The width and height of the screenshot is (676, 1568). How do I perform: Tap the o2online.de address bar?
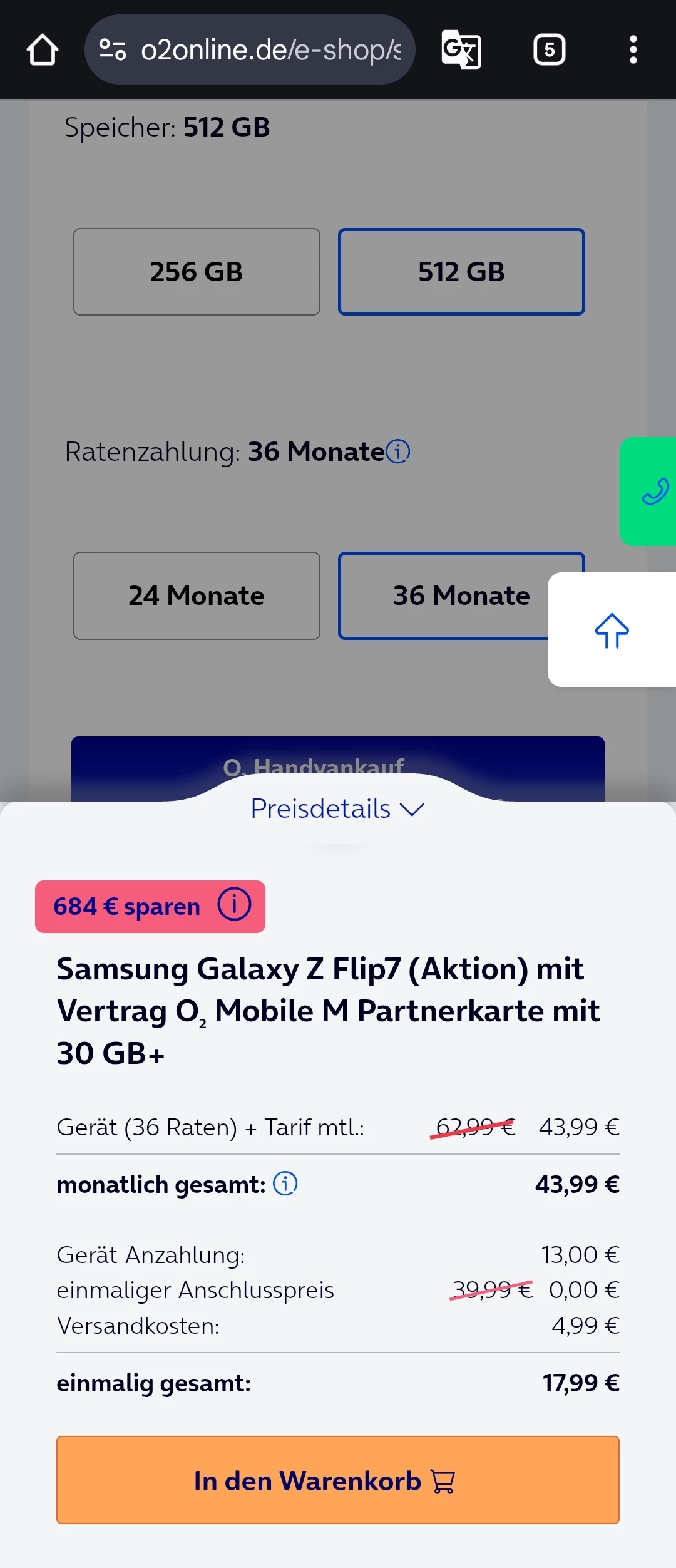pos(270,50)
